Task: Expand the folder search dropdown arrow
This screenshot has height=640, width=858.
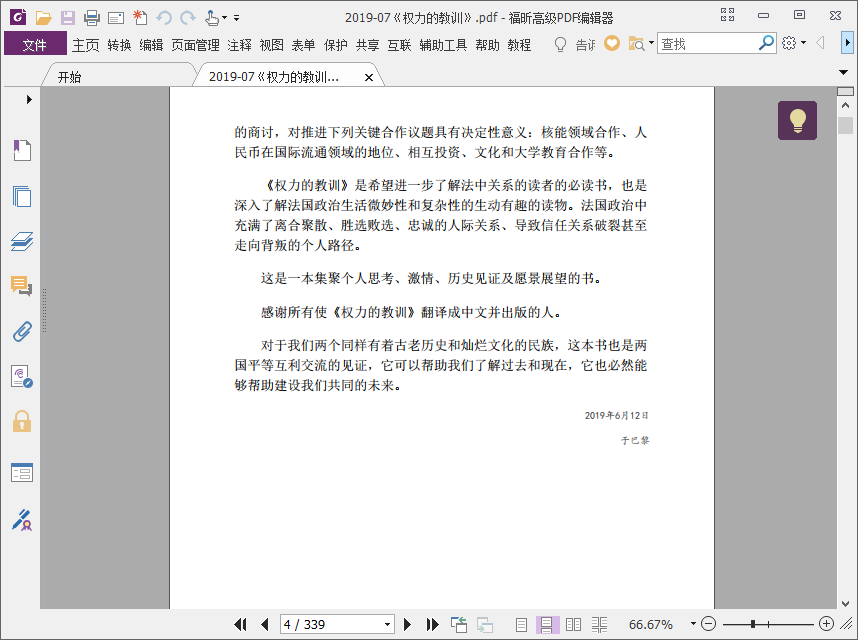Action: click(x=651, y=43)
